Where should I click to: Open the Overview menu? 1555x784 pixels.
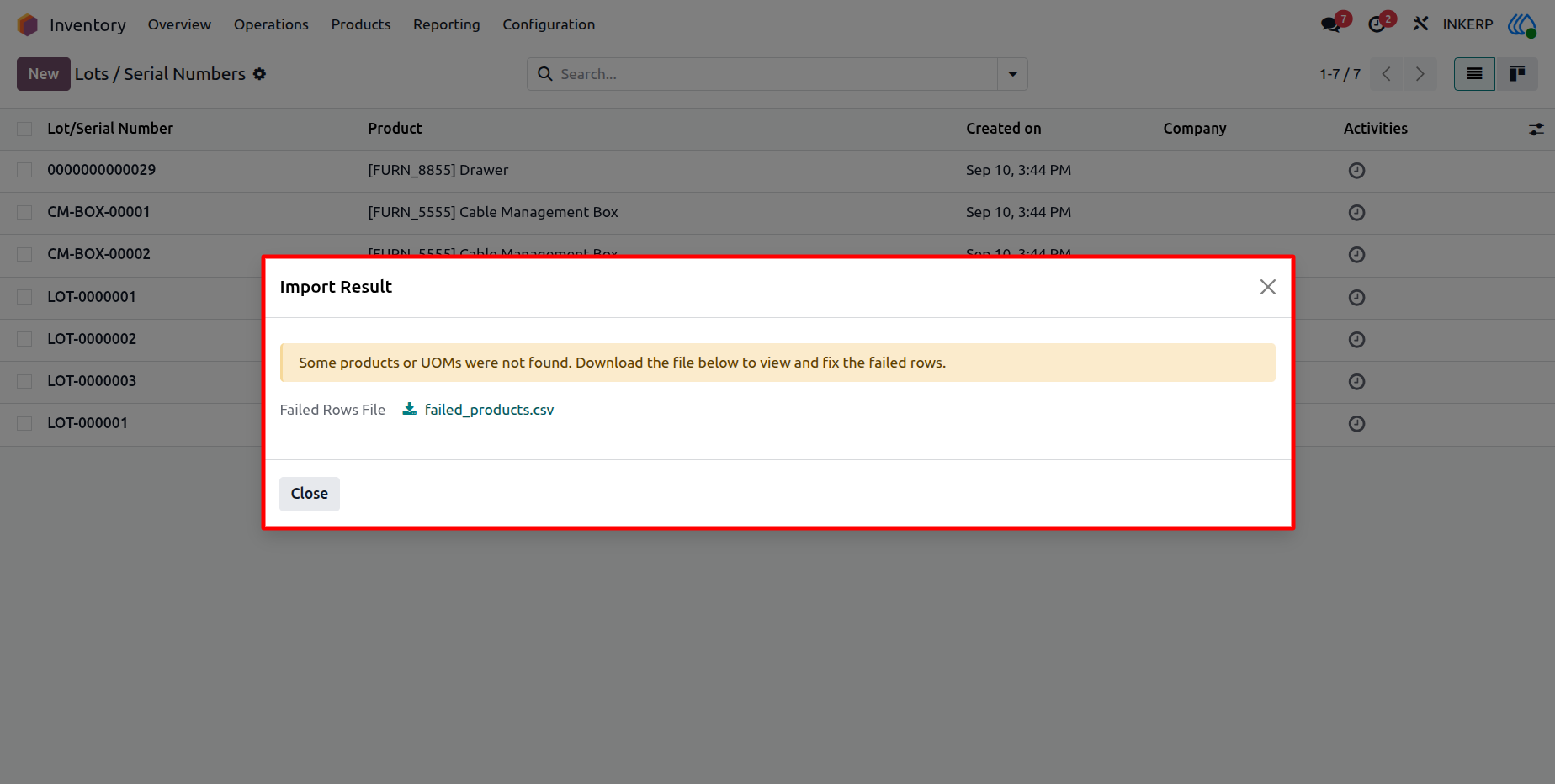pyautogui.click(x=179, y=24)
